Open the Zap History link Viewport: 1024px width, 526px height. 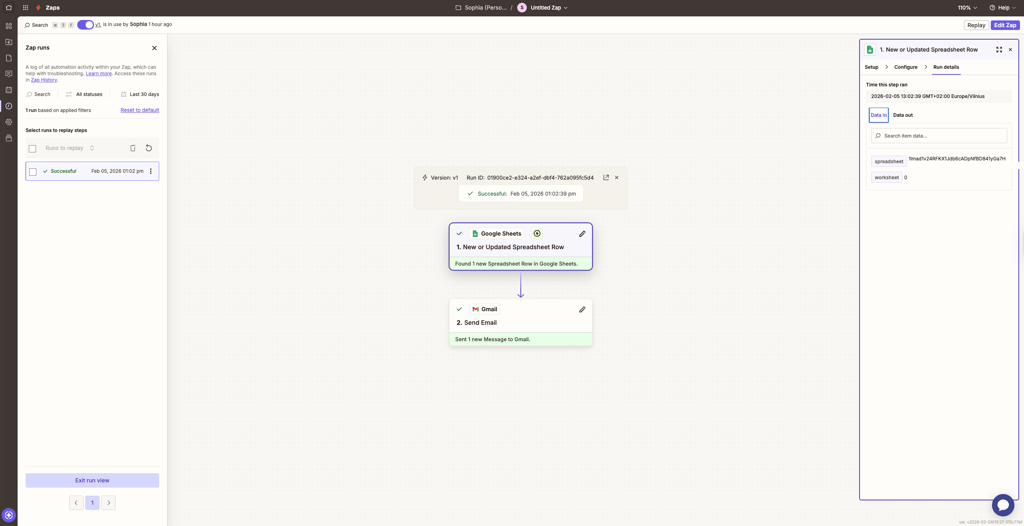tap(44, 80)
